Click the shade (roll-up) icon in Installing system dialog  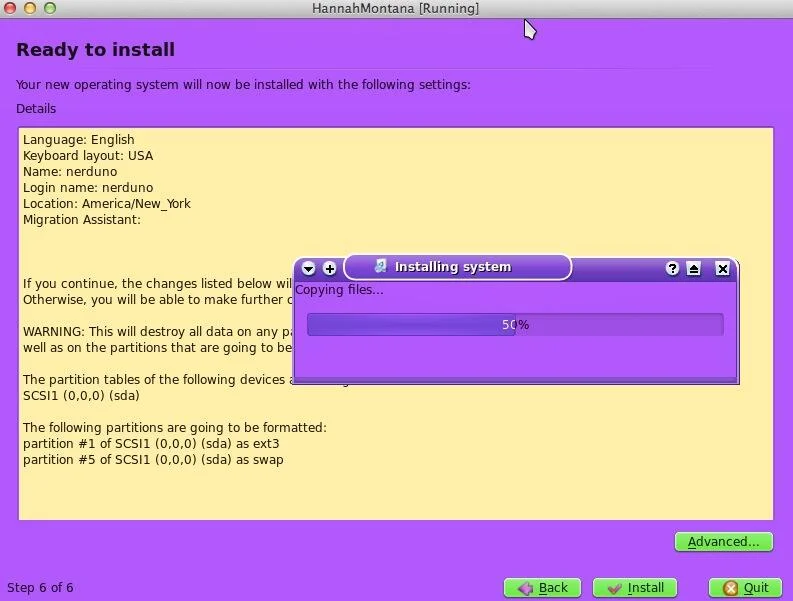(x=694, y=268)
